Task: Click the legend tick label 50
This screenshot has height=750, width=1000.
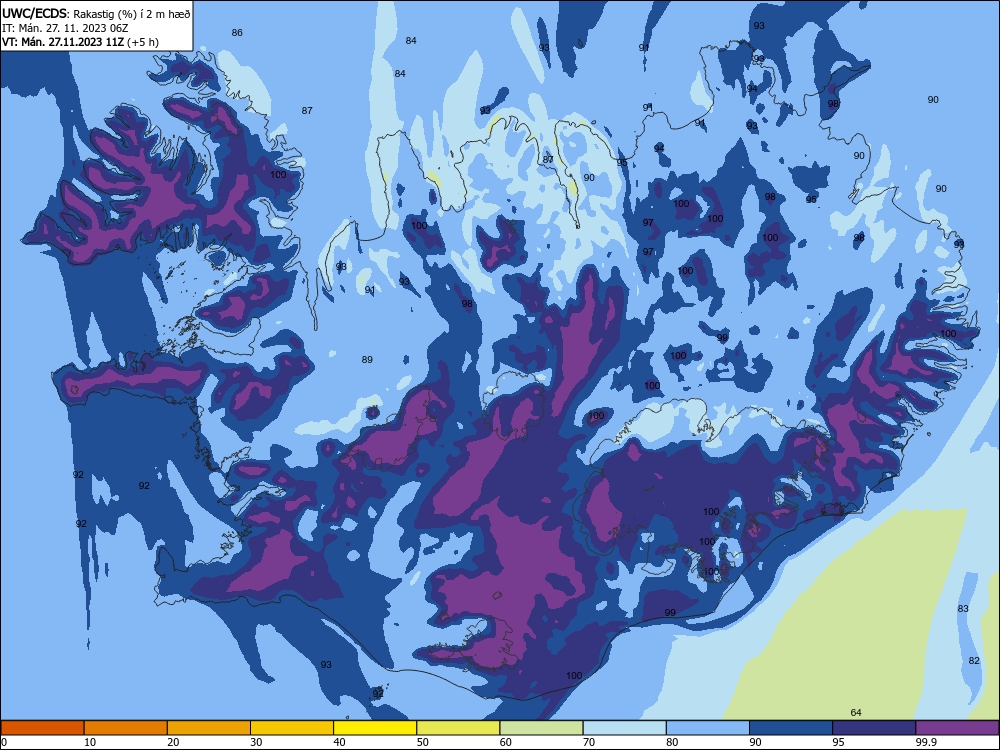Action: pyautogui.click(x=423, y=742)
